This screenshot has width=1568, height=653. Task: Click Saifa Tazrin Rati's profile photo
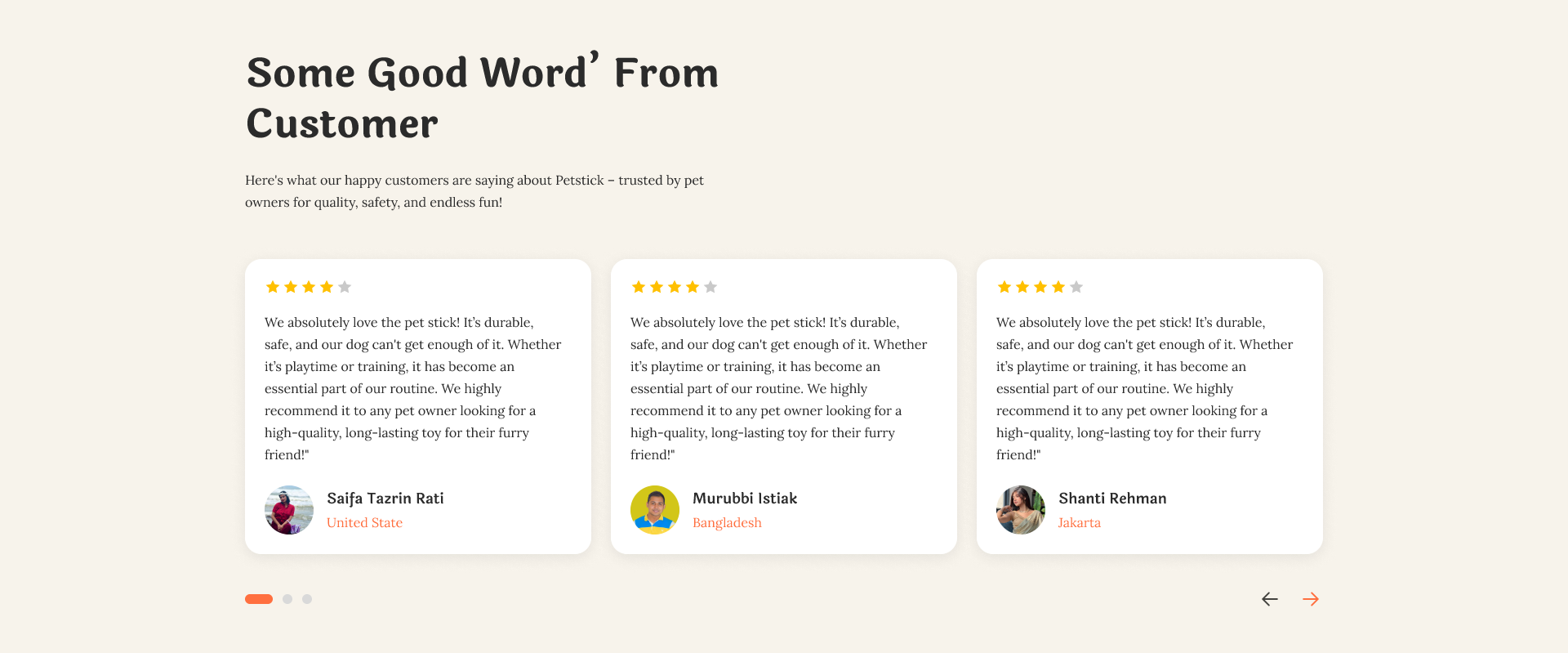tap(289, 510)
